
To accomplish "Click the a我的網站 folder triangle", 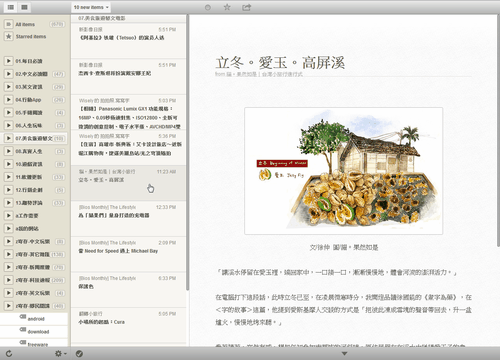I will pos(8,228).
